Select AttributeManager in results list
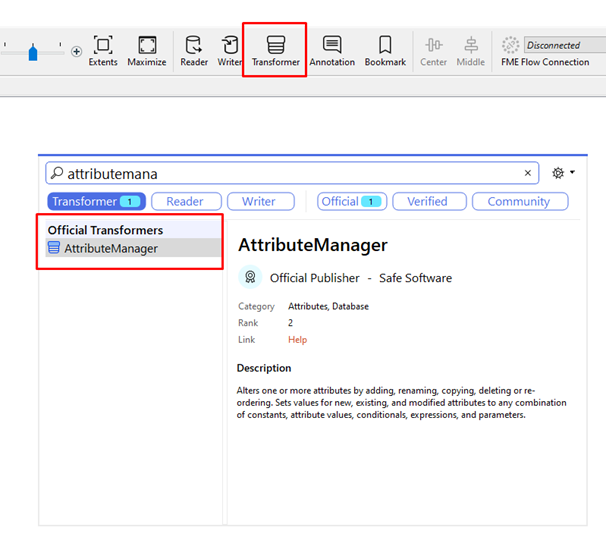This screenshot has width=606, height=543. coord(133,248)
